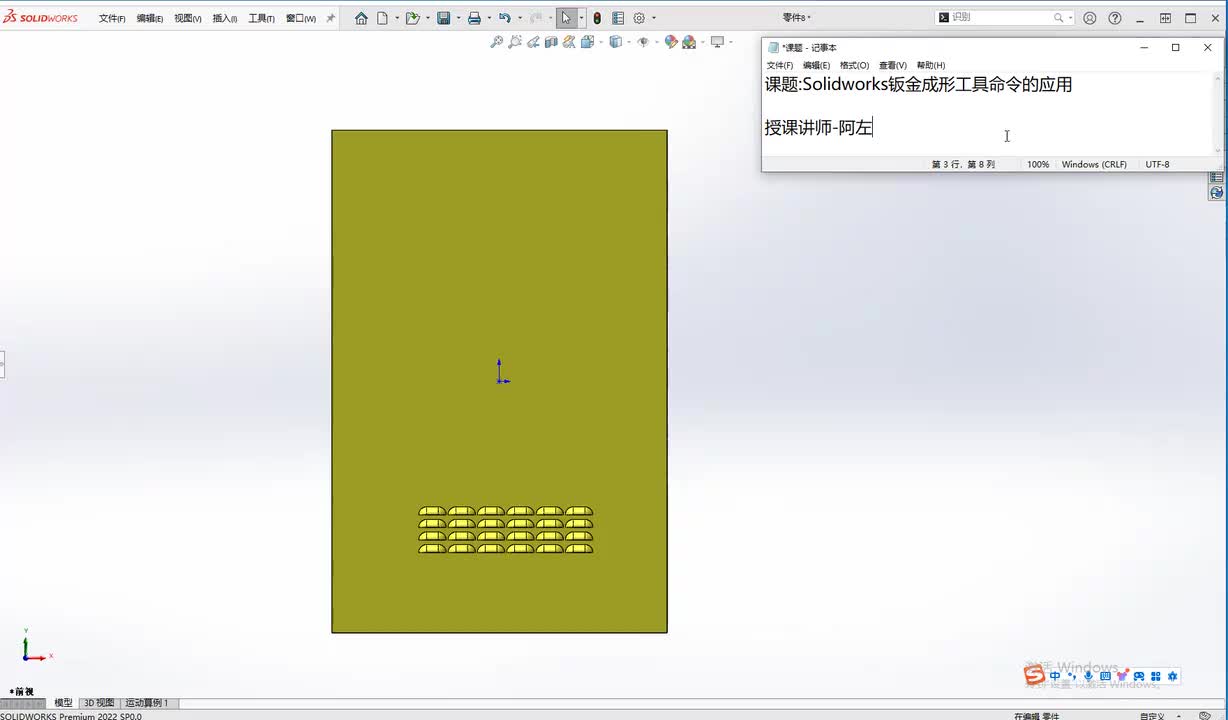The height and width of the screenshot is (720, 1228).
Task: Click the Dynamic Annotation Views icon
Action: [x=569, y=42]
